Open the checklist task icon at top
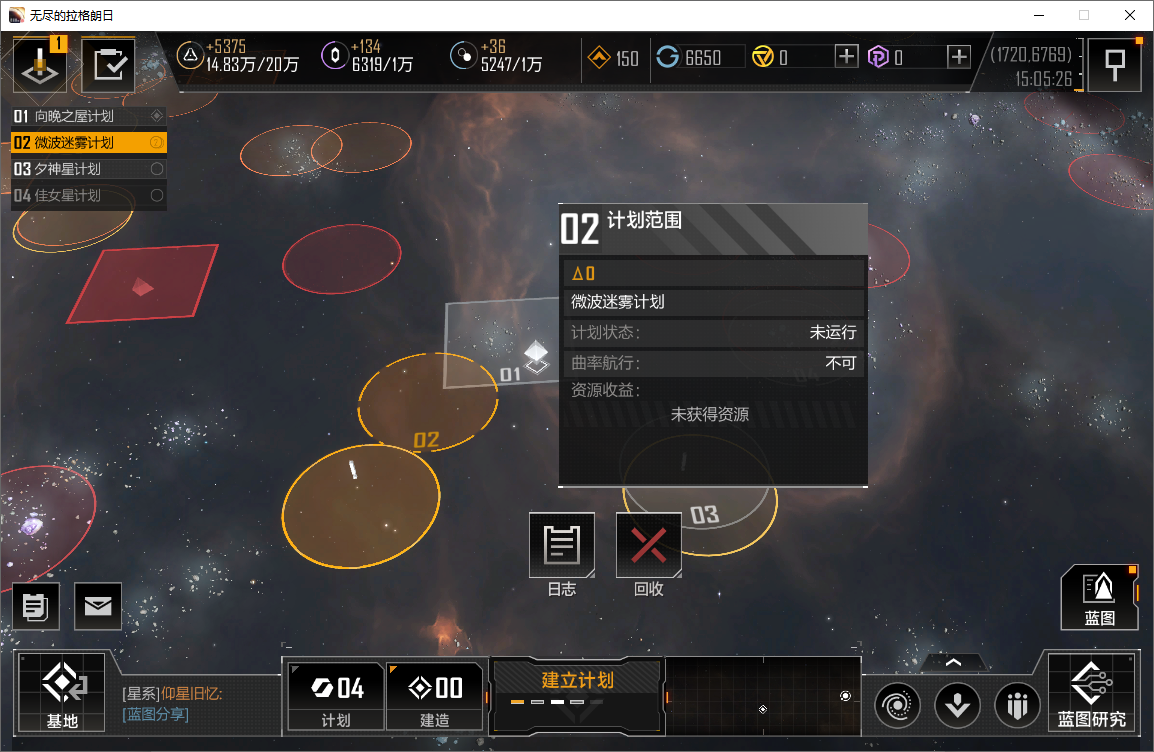This screenshot has width=1154, height=752. pos(109,65)
